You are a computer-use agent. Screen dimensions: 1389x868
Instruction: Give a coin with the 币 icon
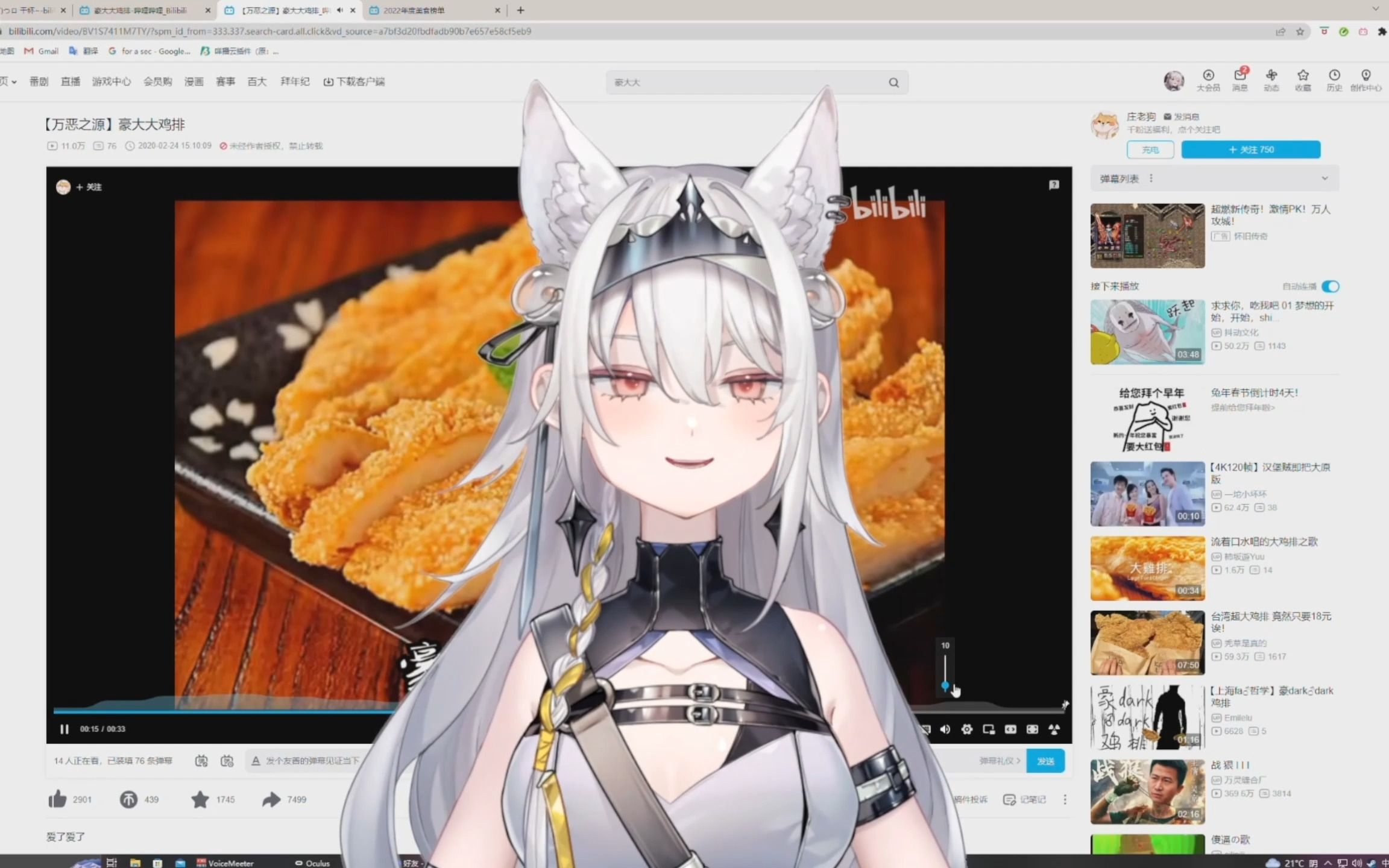pos(128,799)
